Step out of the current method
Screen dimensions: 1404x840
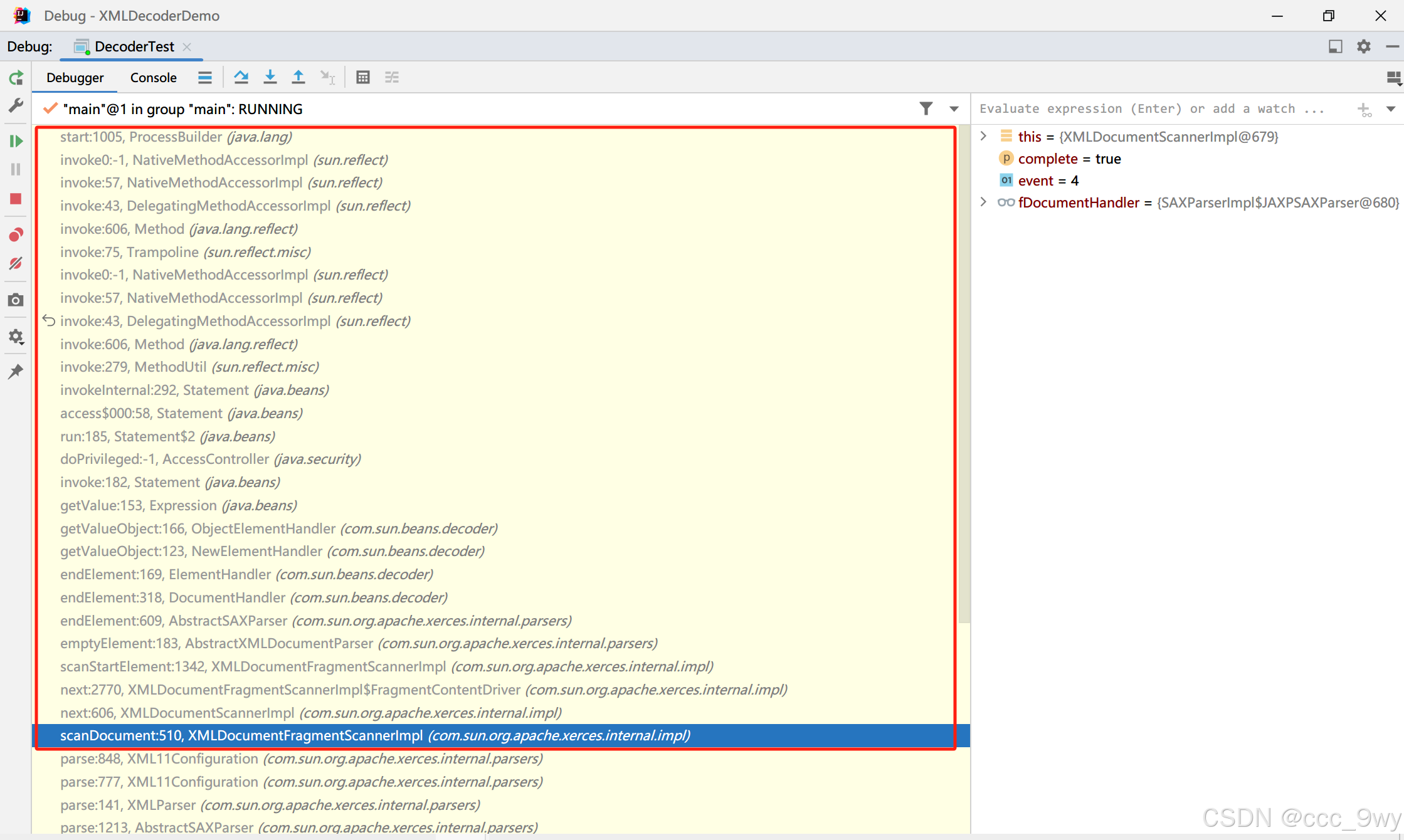coord(298,76)
